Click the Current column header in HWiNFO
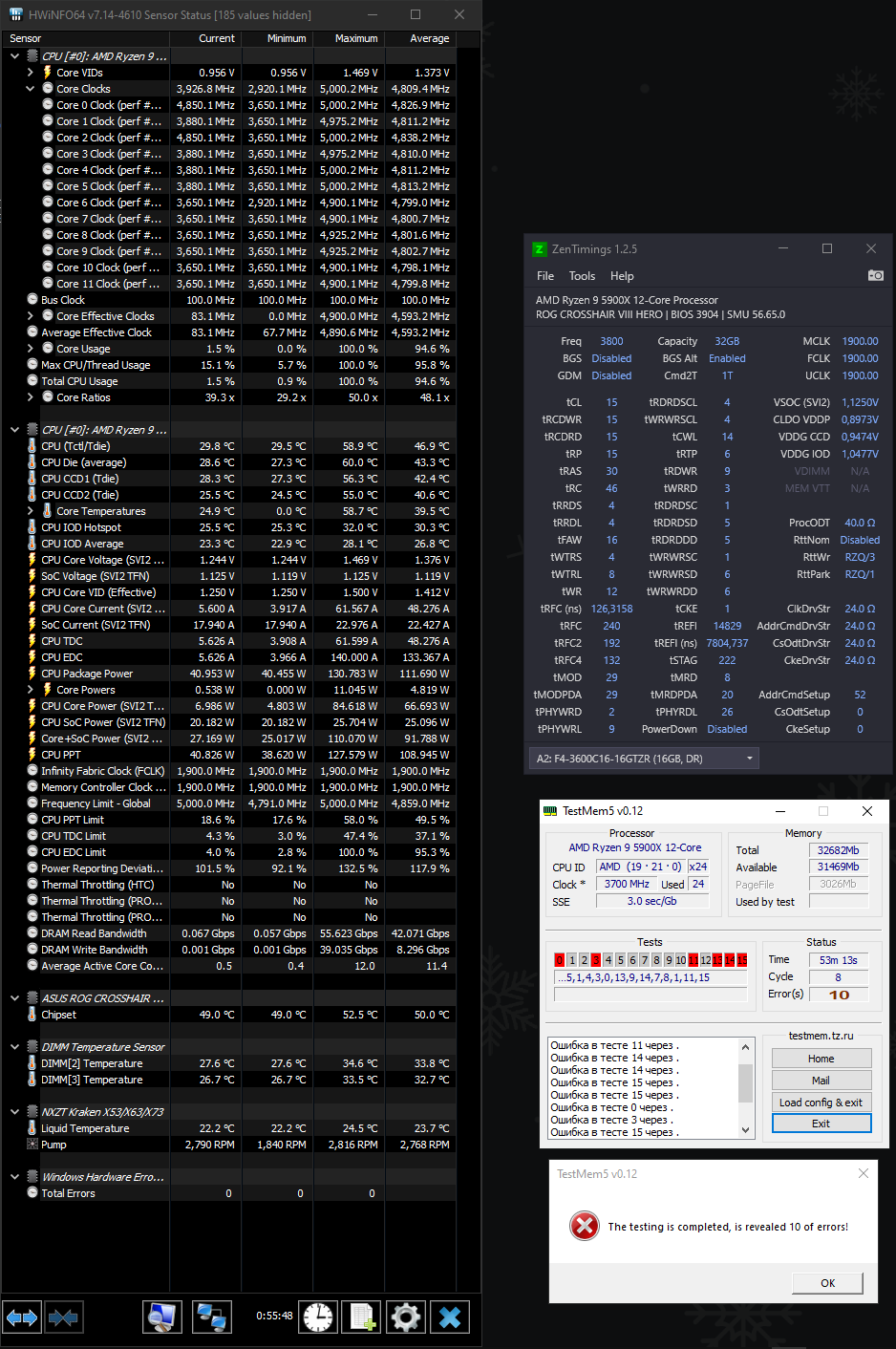Viewport: 896px width, 1349px height. (x=204, y=38)
